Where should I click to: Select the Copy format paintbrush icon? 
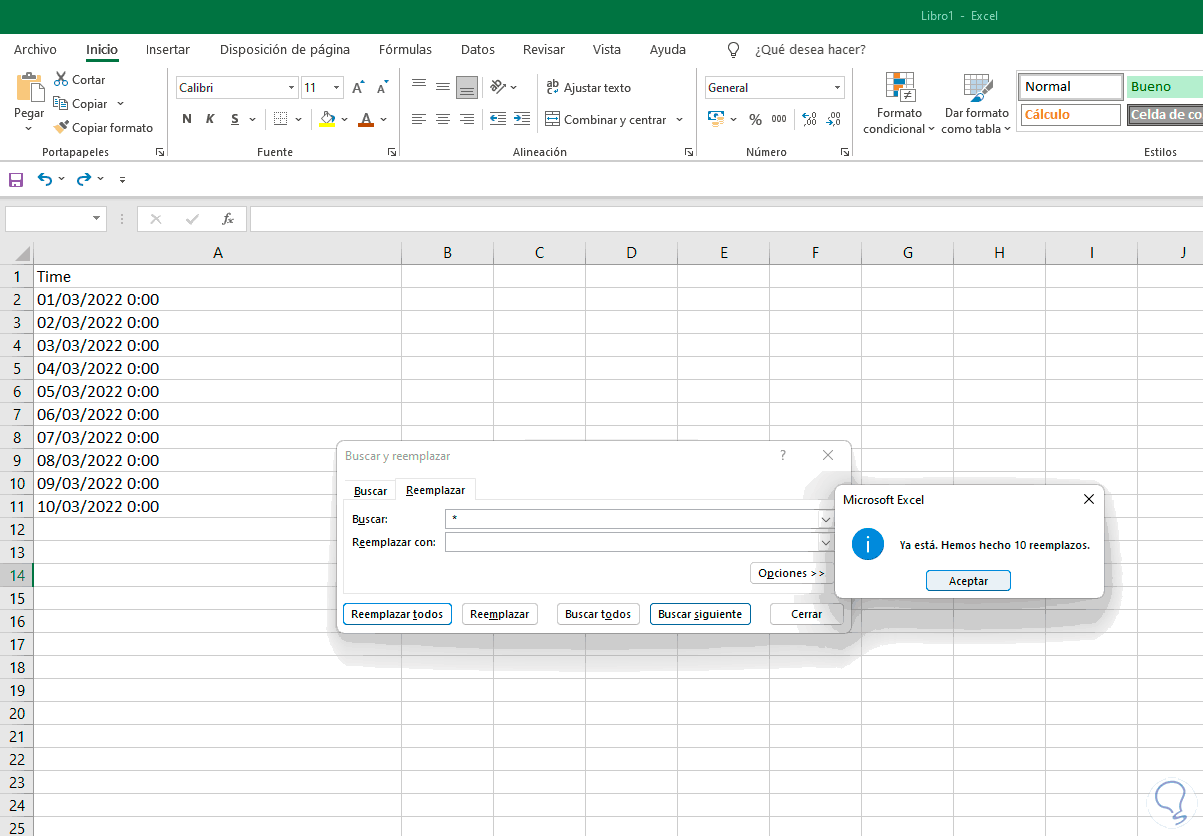[61, 127]
